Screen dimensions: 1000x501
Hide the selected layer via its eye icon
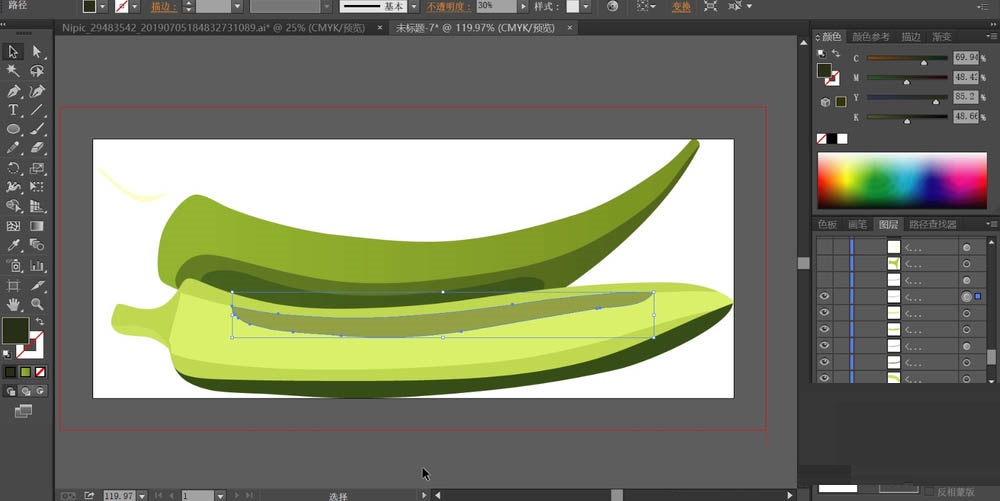(x=824, y=297)
